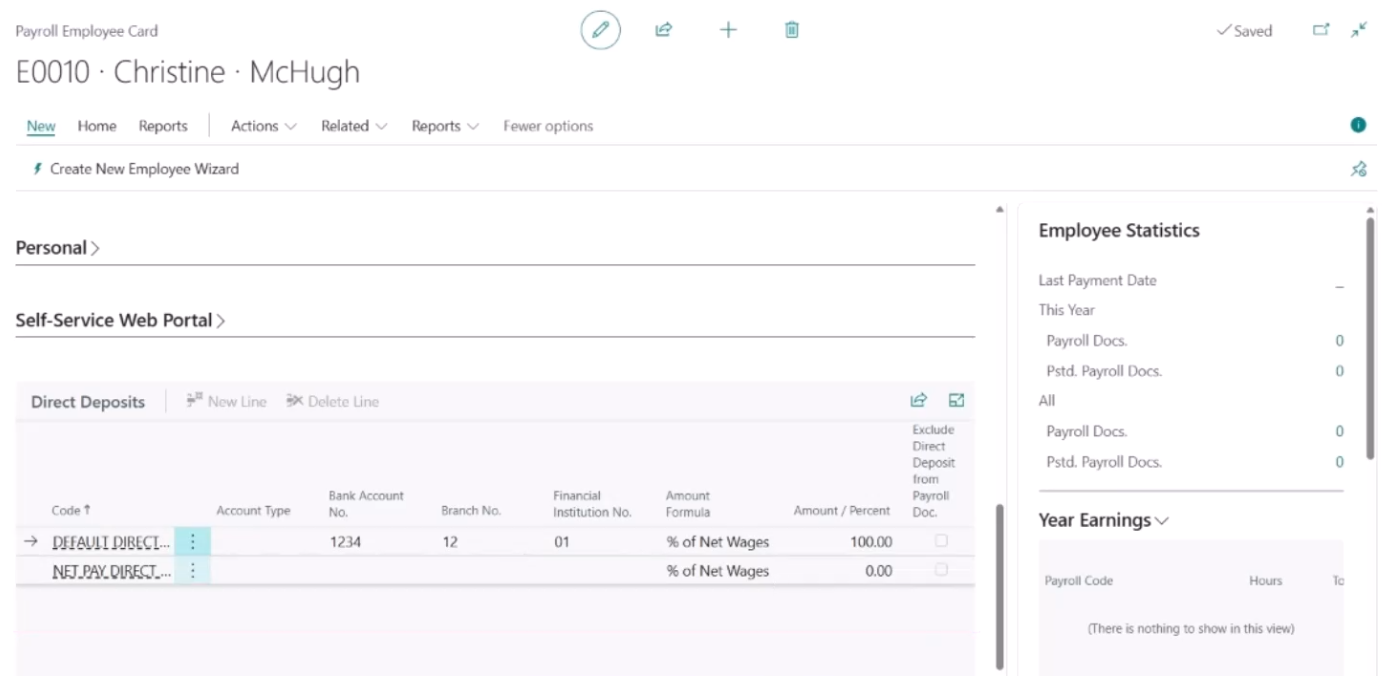Click the NET PAY DIRECT code cell

tap(111, 571)
